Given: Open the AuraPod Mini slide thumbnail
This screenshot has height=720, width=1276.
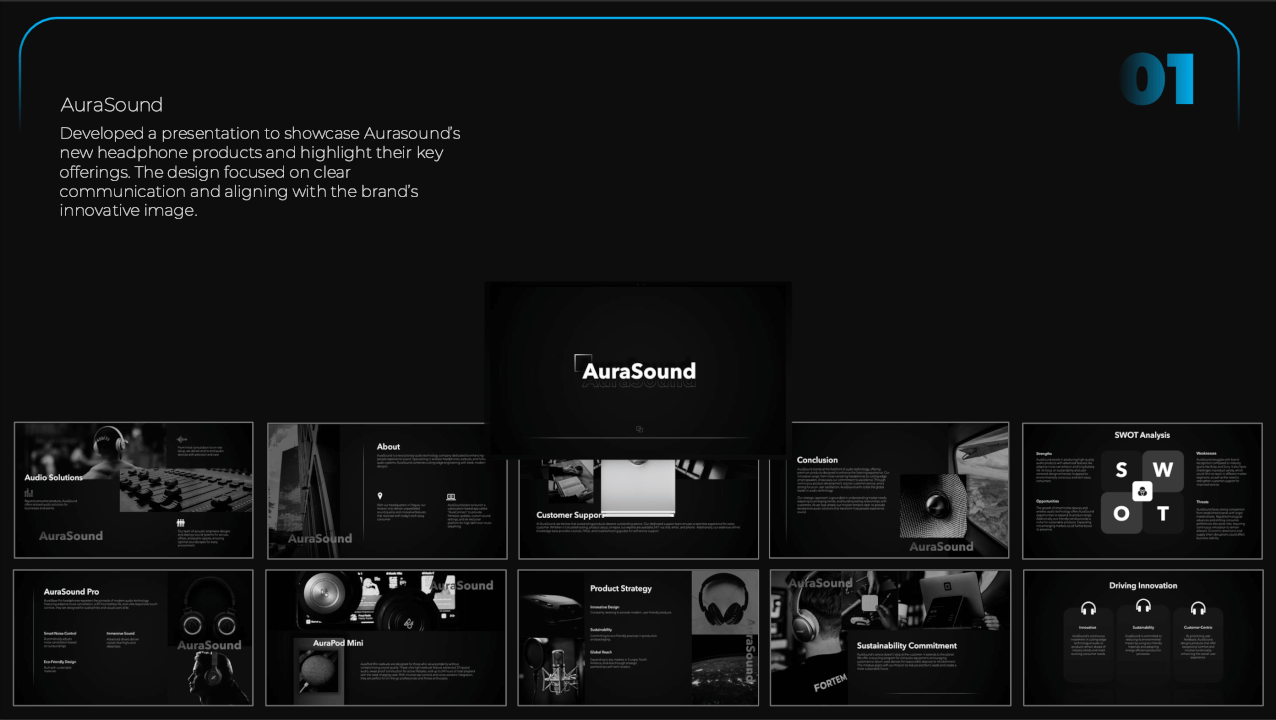Looking at the screenshot, I should tap(386, 637).
